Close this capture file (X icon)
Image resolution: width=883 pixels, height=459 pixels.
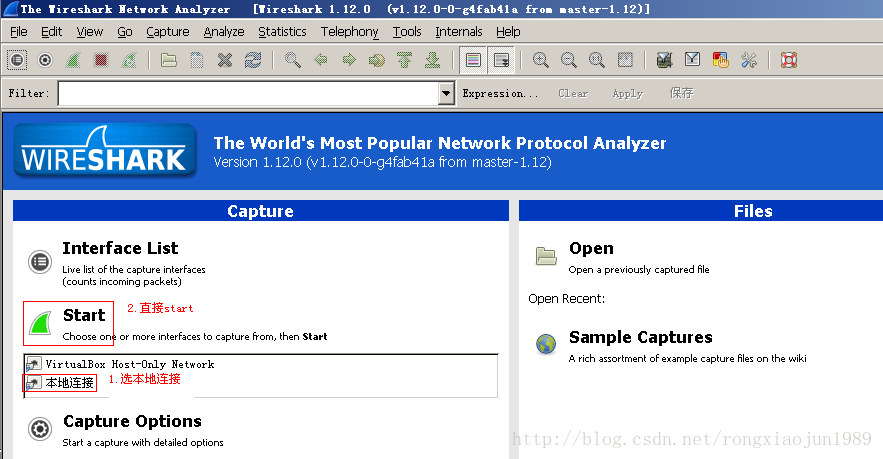tap(225, 60)
